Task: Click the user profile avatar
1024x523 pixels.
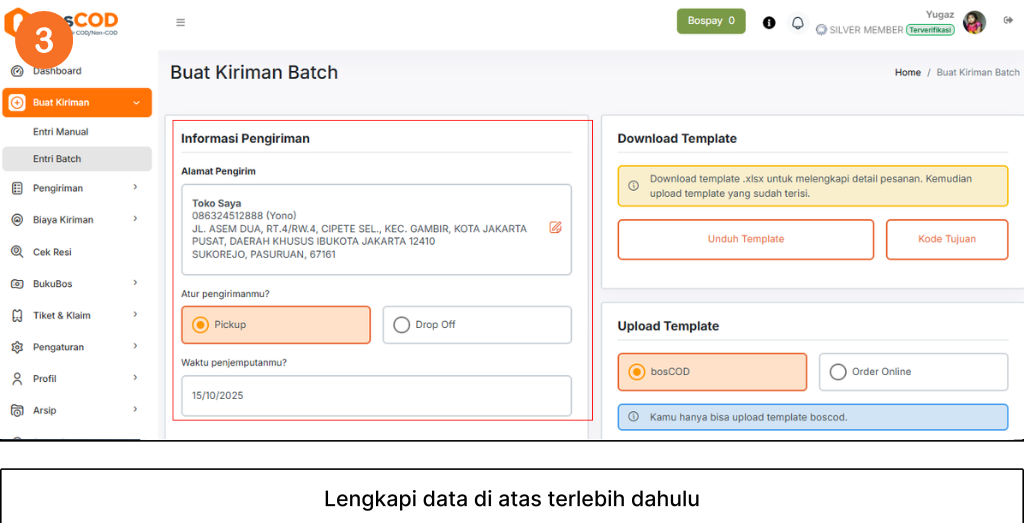Action: click(974, 23)
